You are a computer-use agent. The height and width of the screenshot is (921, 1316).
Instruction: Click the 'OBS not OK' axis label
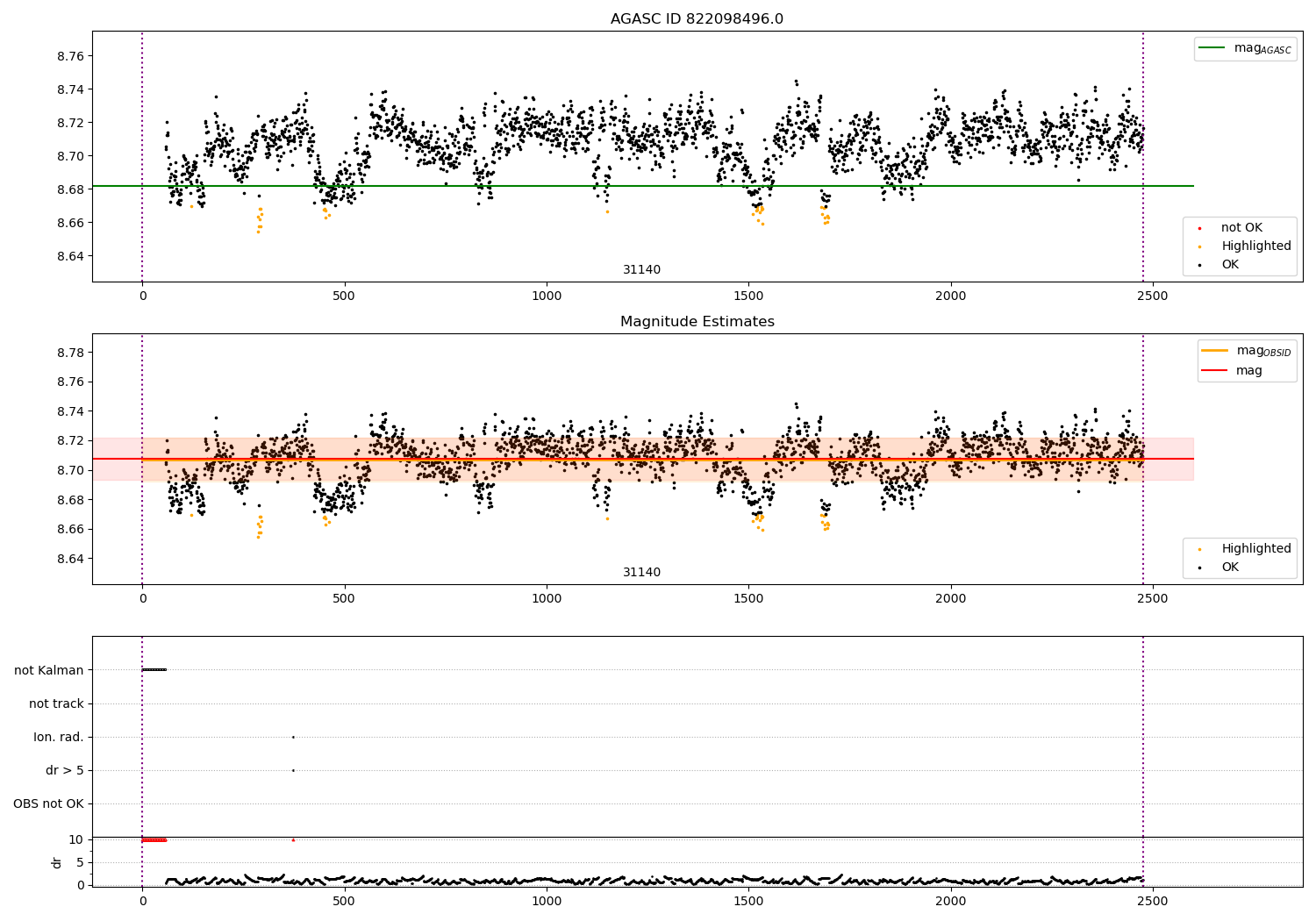[x=48, y=804]
